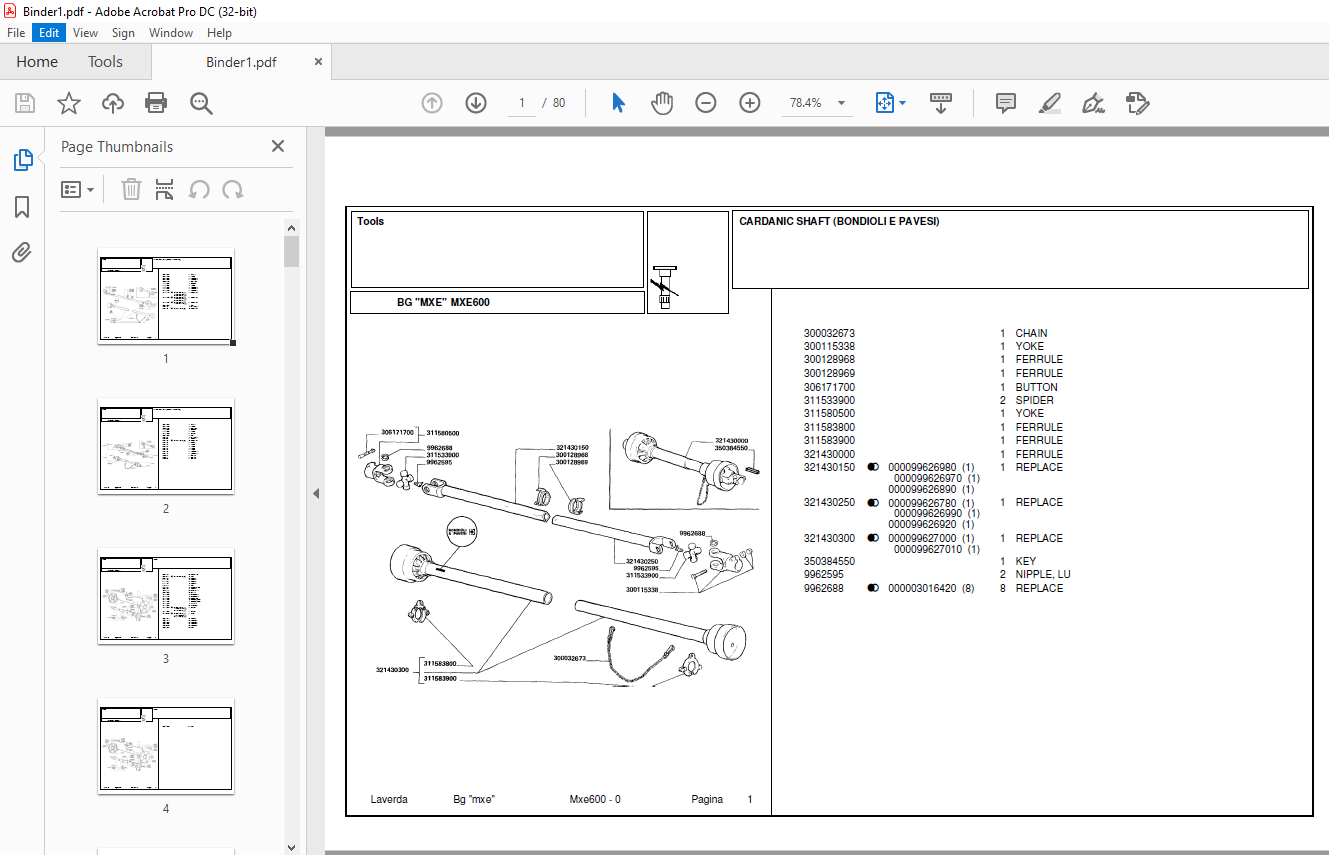Viewport: 1329px width, 855px height.
Task: Open the Help menu
Action: pyautogui.click(x=219, y=33)
